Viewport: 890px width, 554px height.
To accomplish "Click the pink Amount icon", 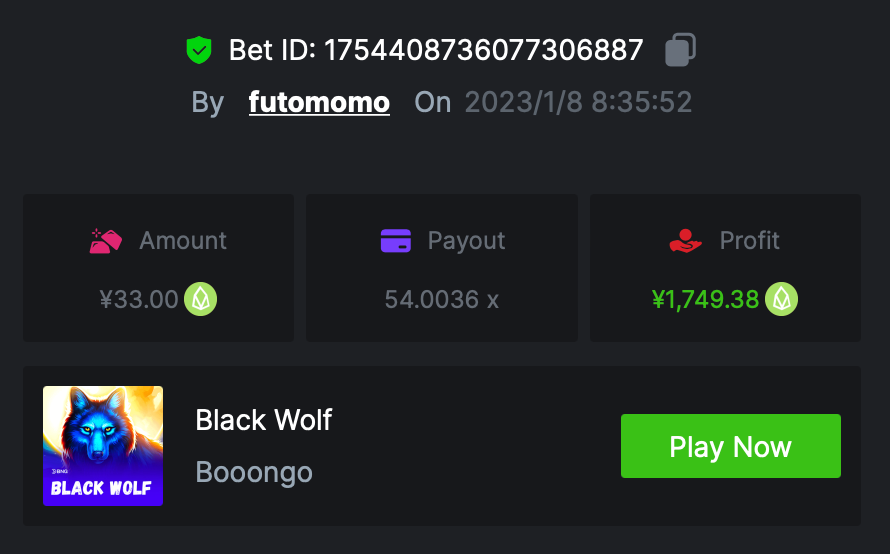I will click(106, 241).
